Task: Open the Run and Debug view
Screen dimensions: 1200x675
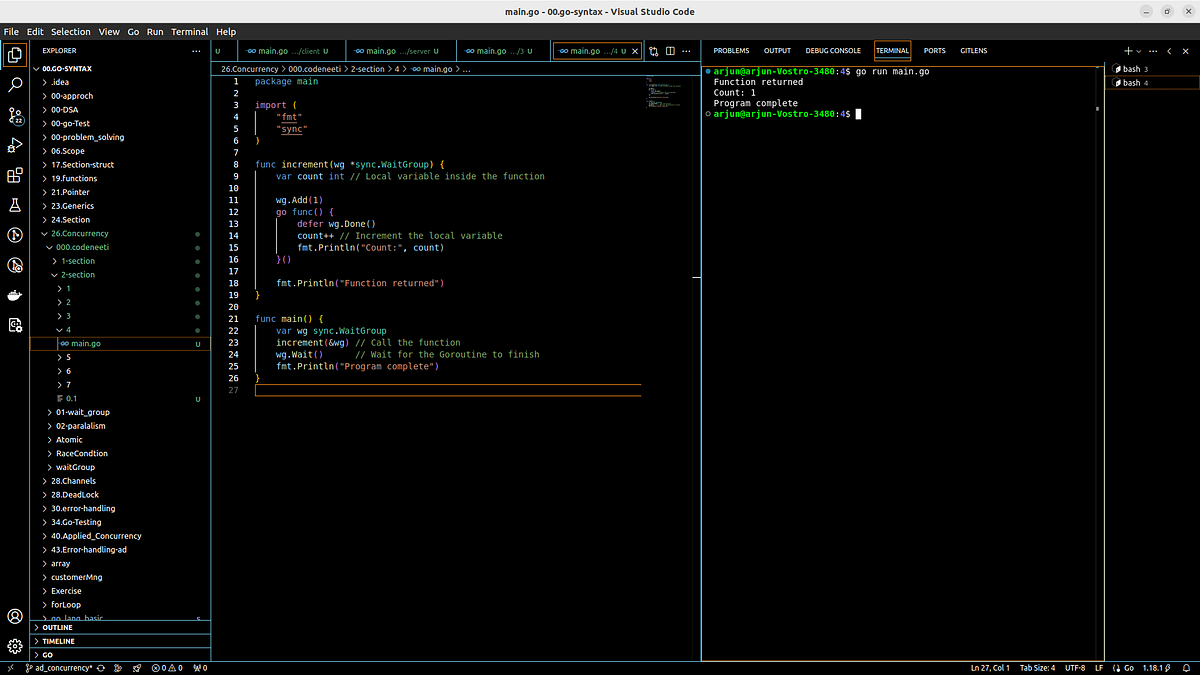Action: coord(15,146)
